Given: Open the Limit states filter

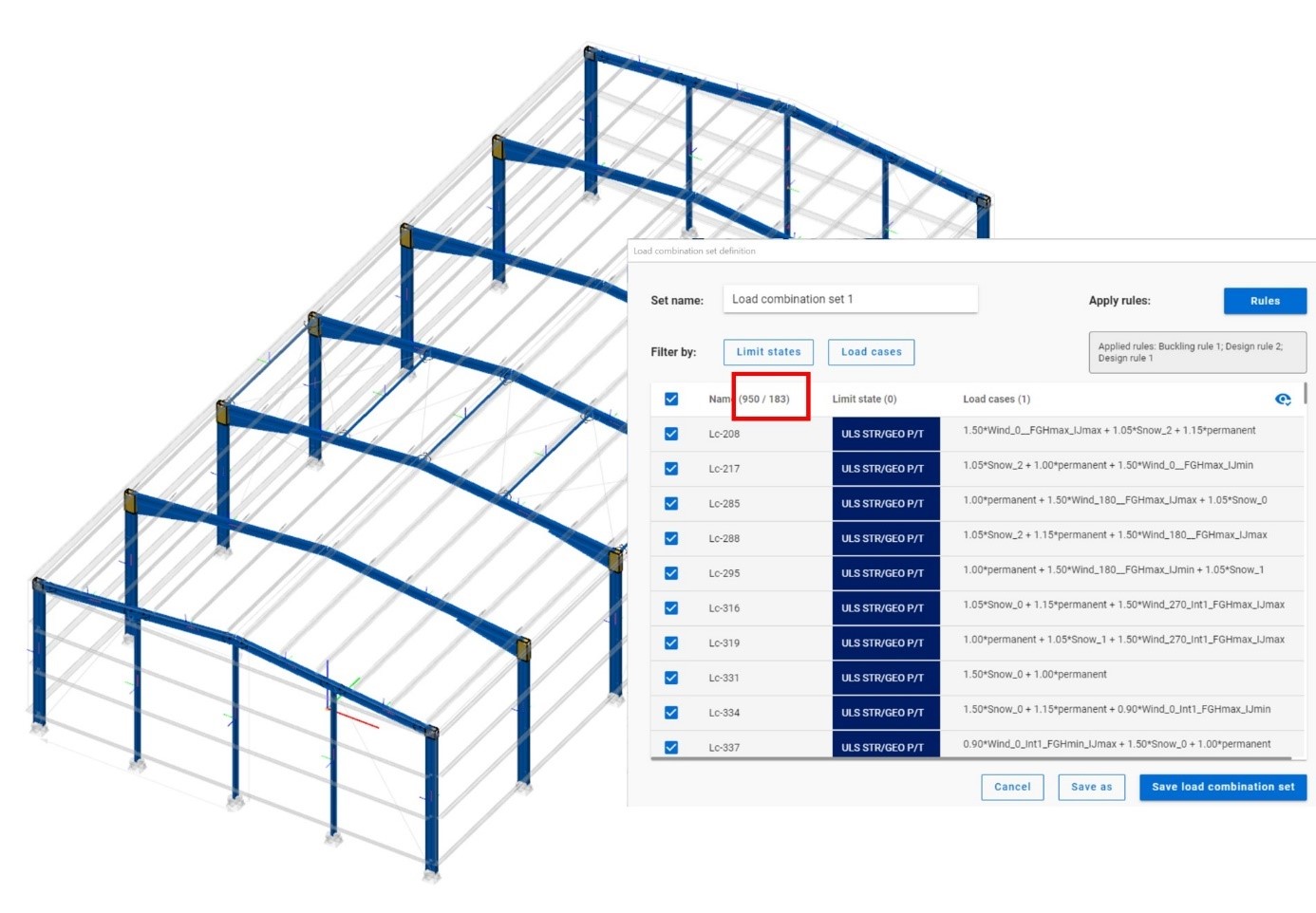Looking at the screenshot, I should pos(768,351).
